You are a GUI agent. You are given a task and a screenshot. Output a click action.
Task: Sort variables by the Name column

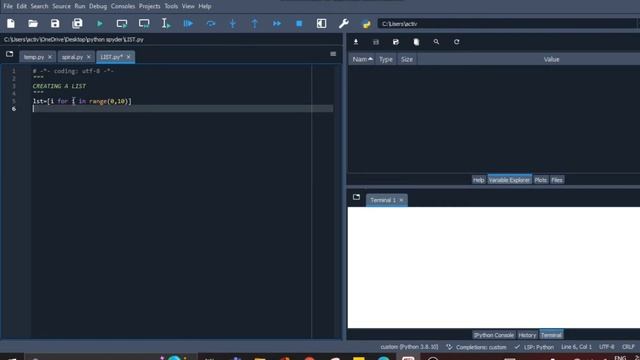coord(362,60)
